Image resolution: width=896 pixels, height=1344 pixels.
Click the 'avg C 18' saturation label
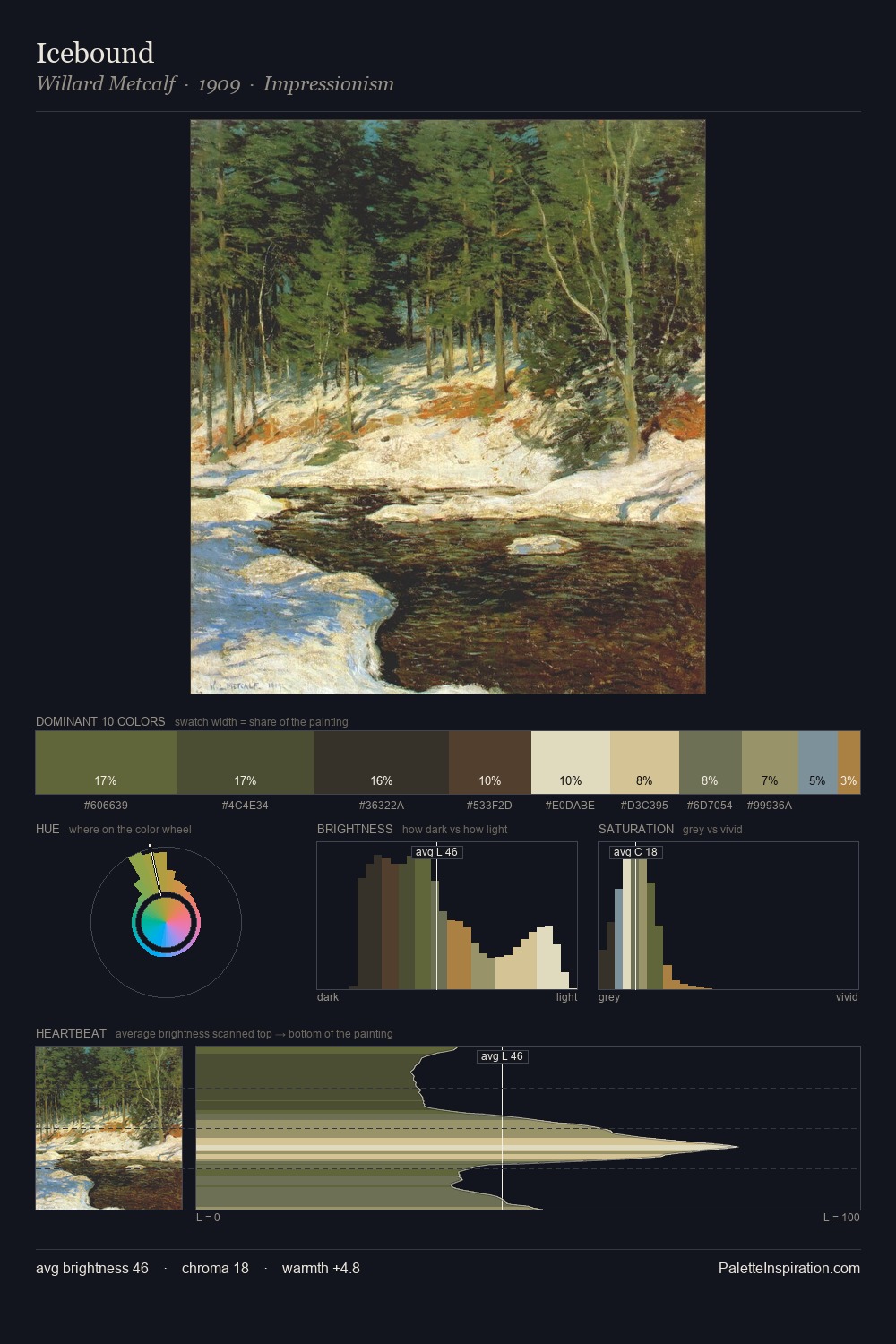(x=635, y=852)
